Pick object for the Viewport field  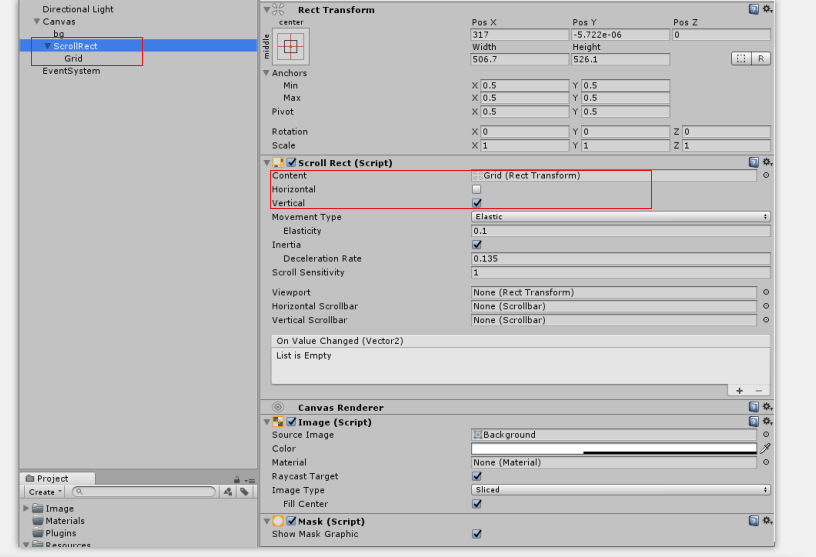tap(766, 292)
